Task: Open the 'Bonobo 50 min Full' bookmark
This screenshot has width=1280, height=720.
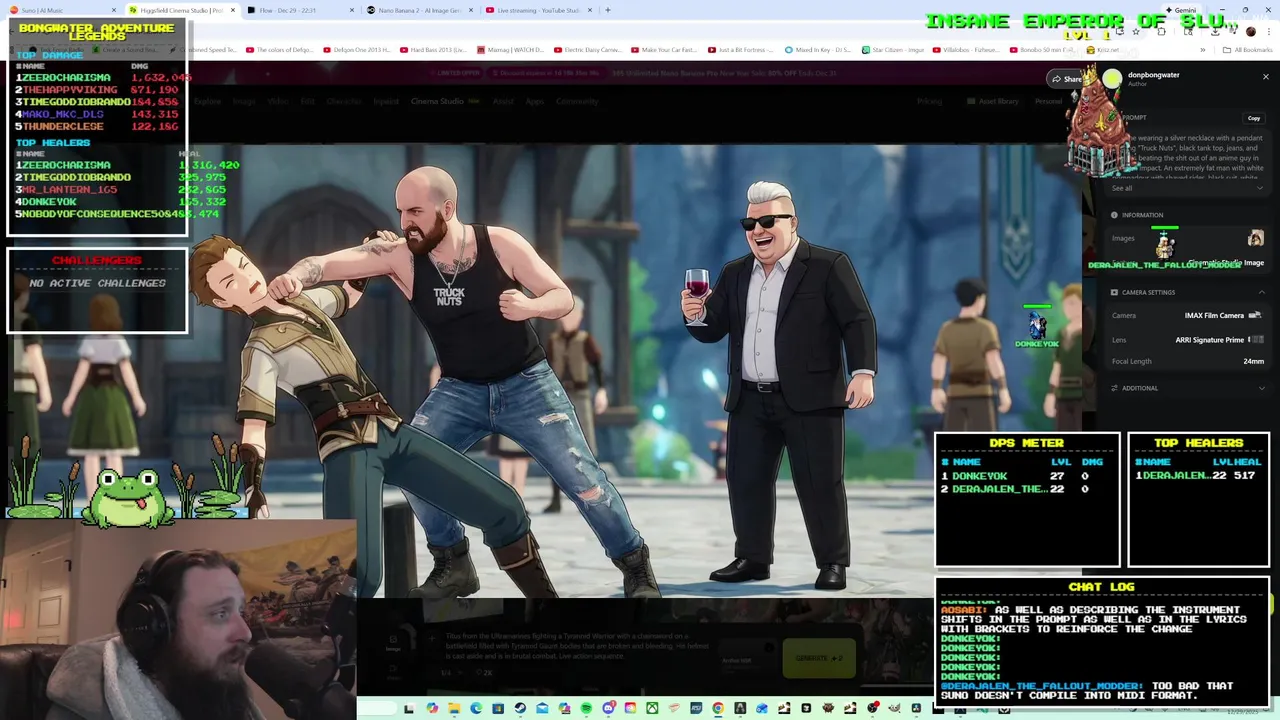Action: coord(1043,50)
